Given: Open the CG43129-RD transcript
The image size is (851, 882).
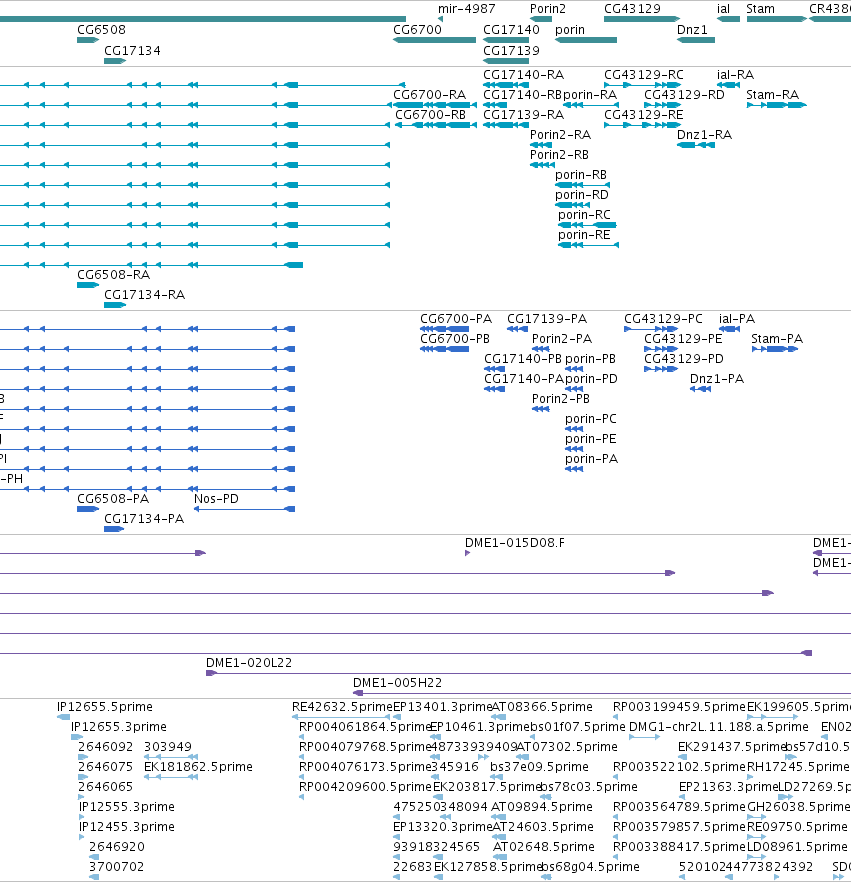Looking at the screenshot, I should pos(662,105).
